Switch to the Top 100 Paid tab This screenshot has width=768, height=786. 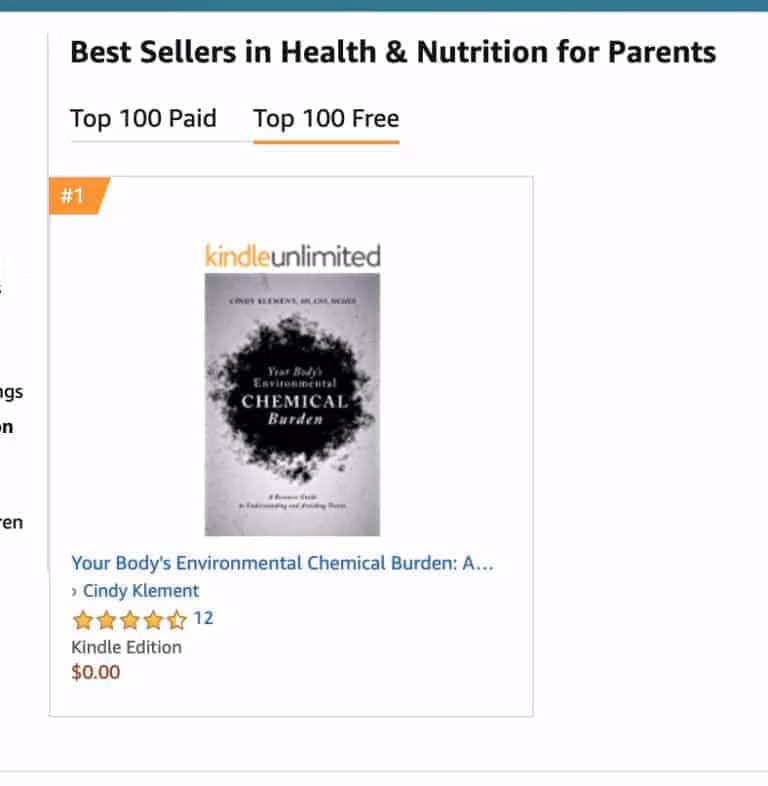click(143, 119)
